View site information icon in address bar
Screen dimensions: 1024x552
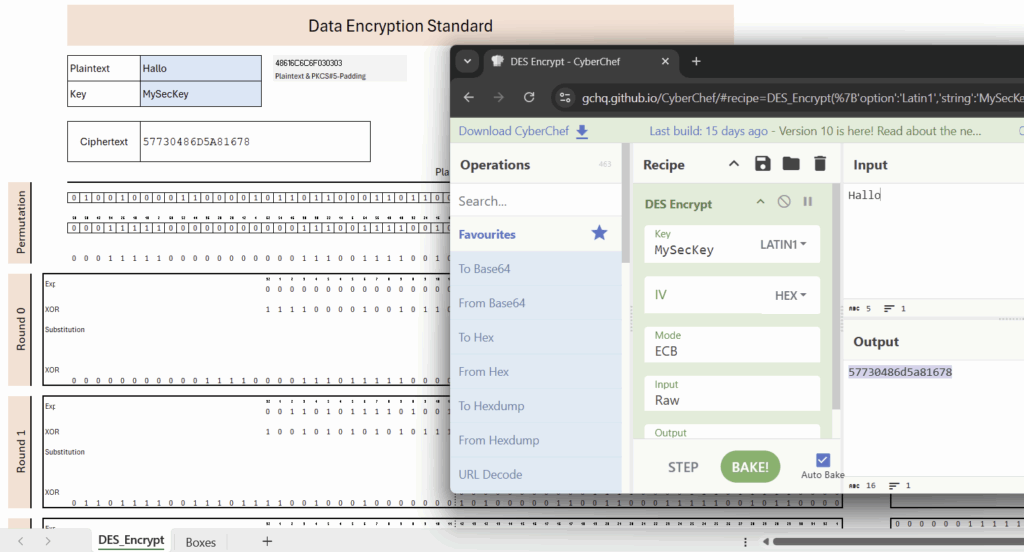[x=565, y=97]
